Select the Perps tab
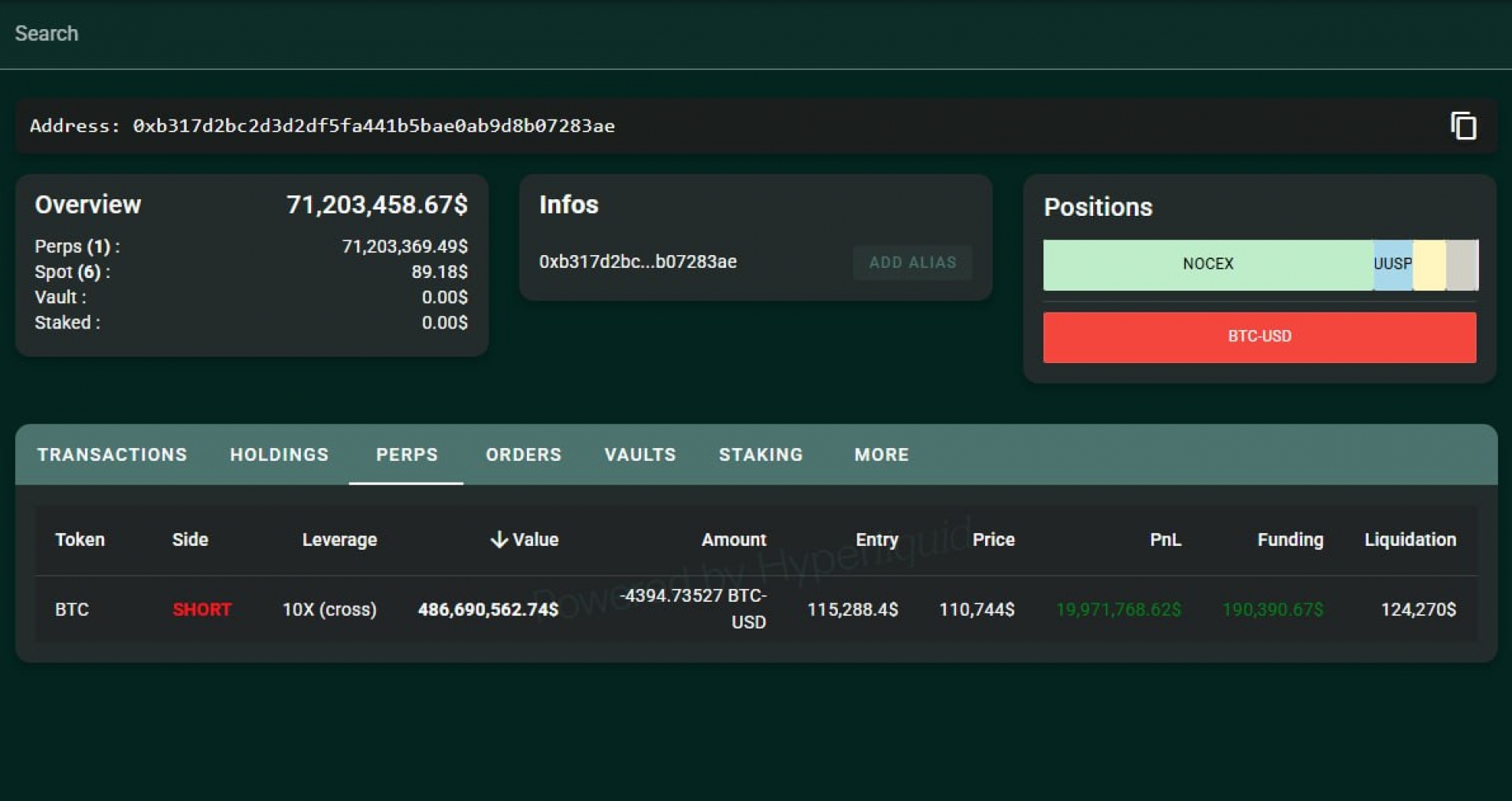 (x=406, y=454)
